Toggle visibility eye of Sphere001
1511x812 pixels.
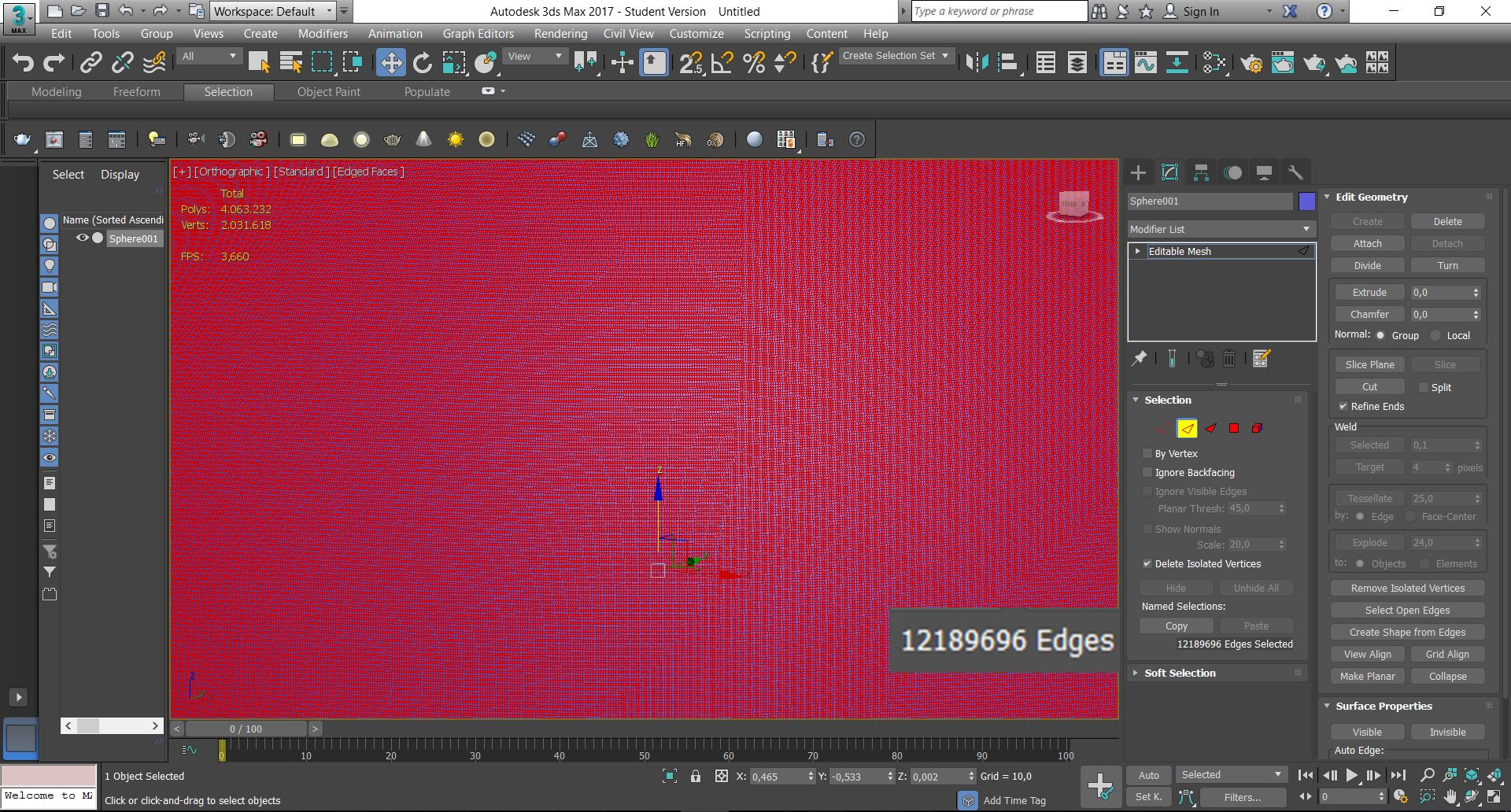82,238
